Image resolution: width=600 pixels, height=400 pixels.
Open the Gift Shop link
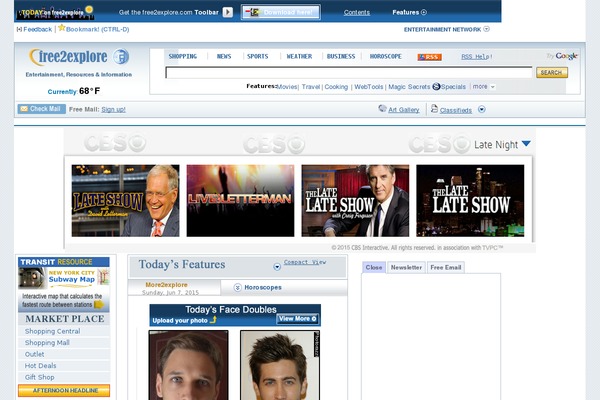click(39, 377)
